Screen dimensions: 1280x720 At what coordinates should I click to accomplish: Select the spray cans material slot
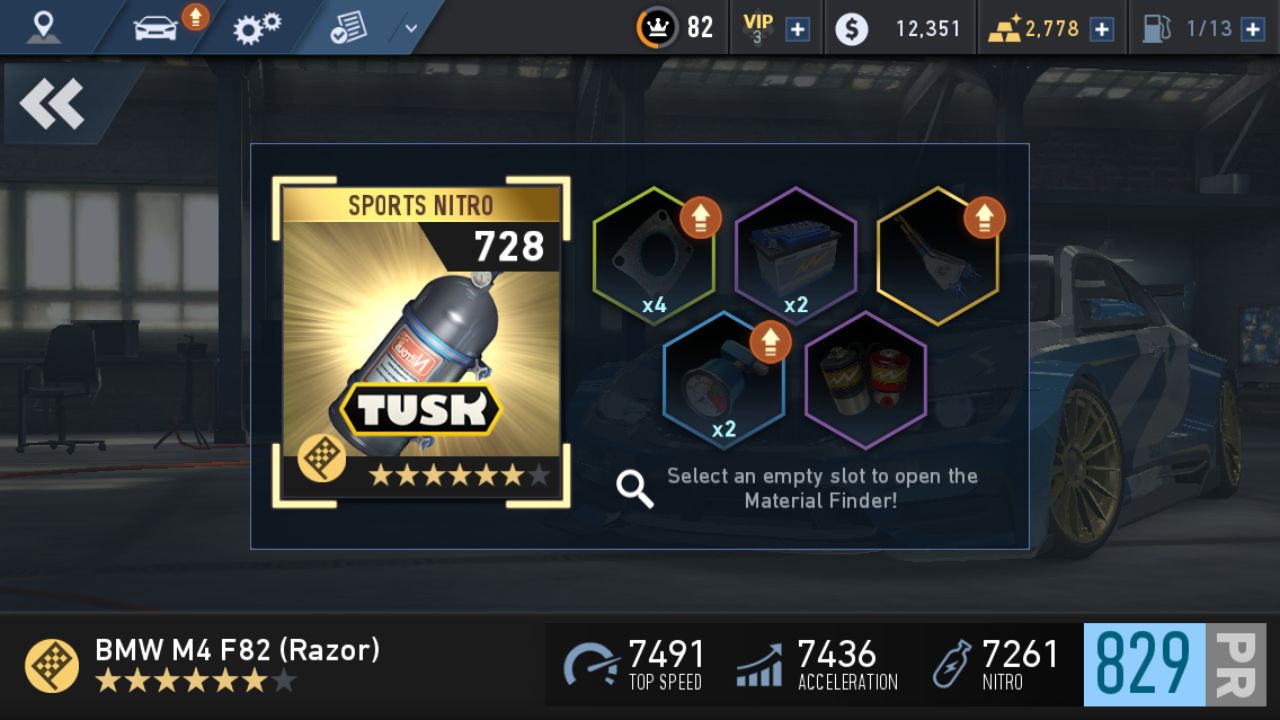coord(866,380)
